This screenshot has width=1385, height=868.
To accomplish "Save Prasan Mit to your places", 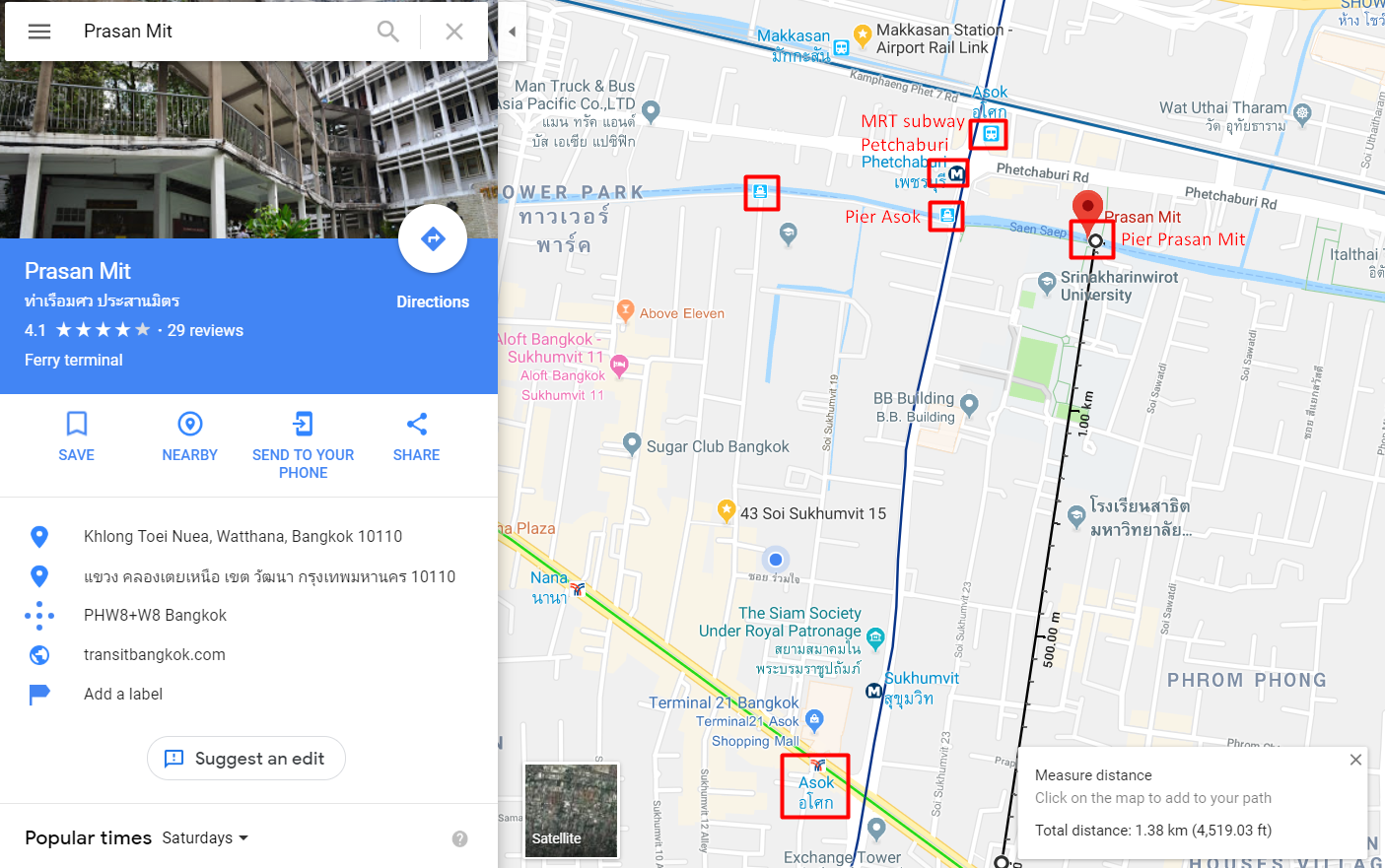I will [77, 436].
